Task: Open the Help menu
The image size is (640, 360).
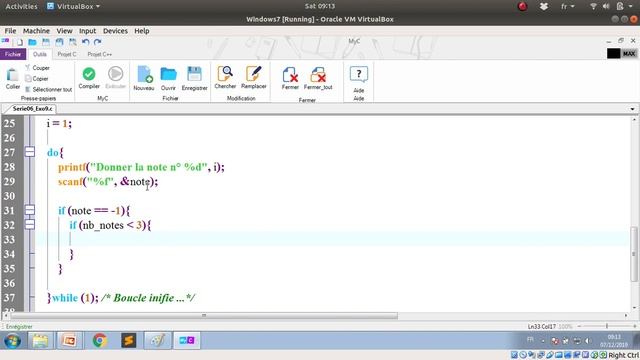Action: click(x=142, y=31)
